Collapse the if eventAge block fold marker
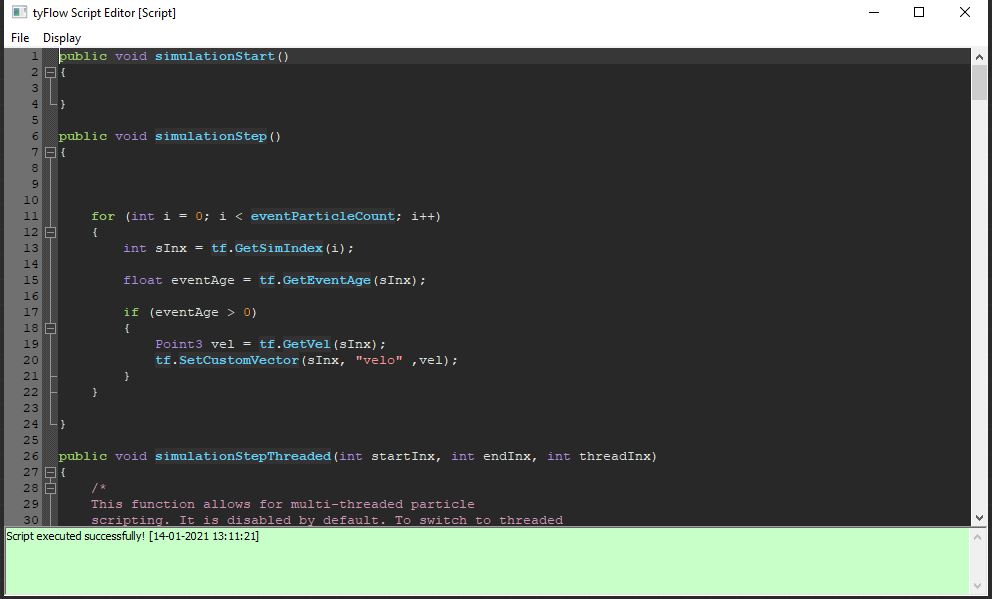The image size is (992, 599). pyautogui.click(x=50, y=328)
